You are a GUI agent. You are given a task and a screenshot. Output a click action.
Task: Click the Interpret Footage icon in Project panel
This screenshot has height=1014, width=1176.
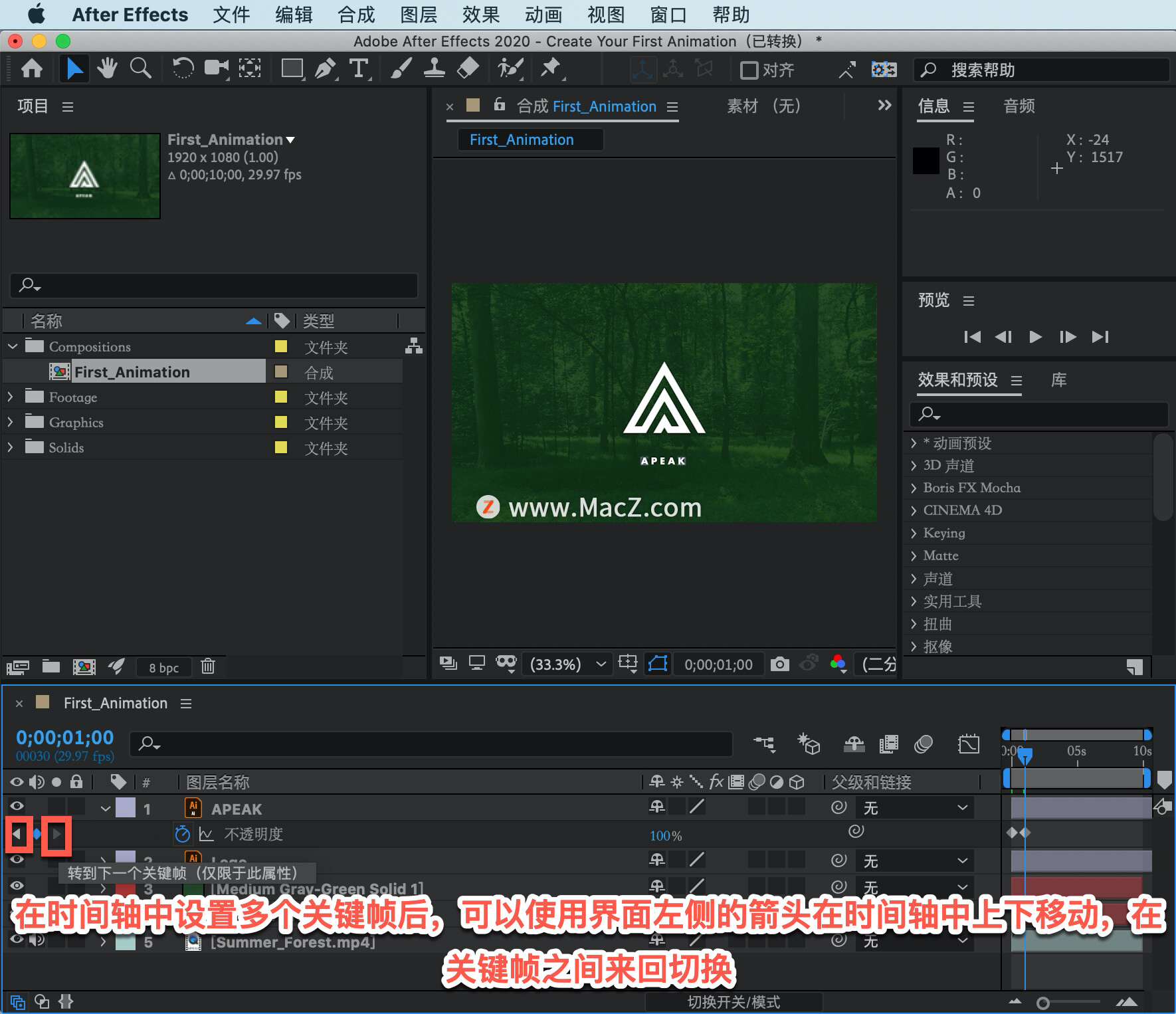[x=18, y=666]
